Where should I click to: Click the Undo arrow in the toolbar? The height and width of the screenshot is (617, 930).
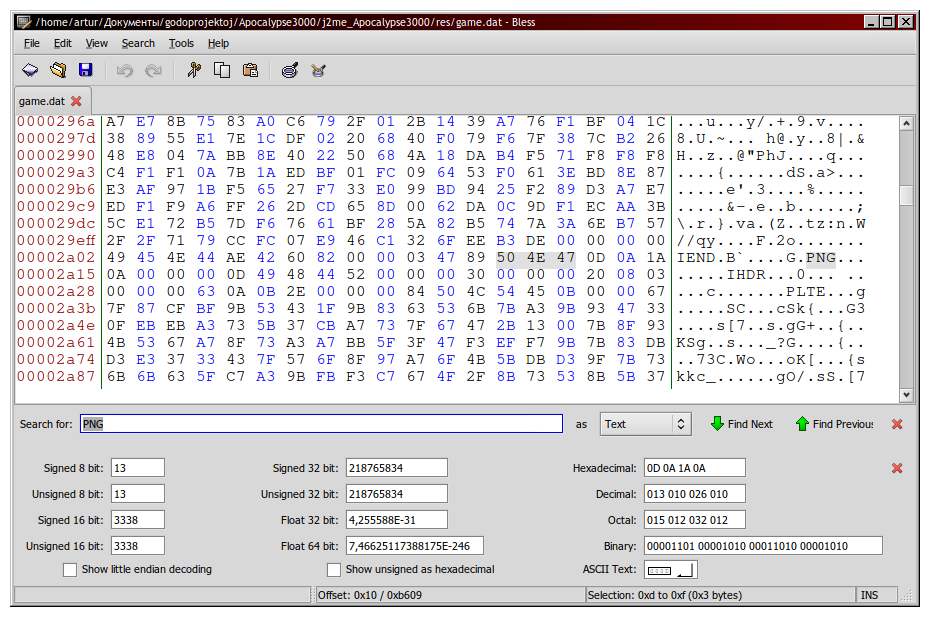coord(125,71)
